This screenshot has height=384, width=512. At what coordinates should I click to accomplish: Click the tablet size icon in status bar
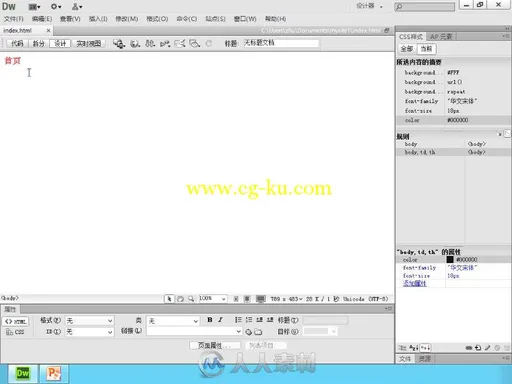coord(247,299)
